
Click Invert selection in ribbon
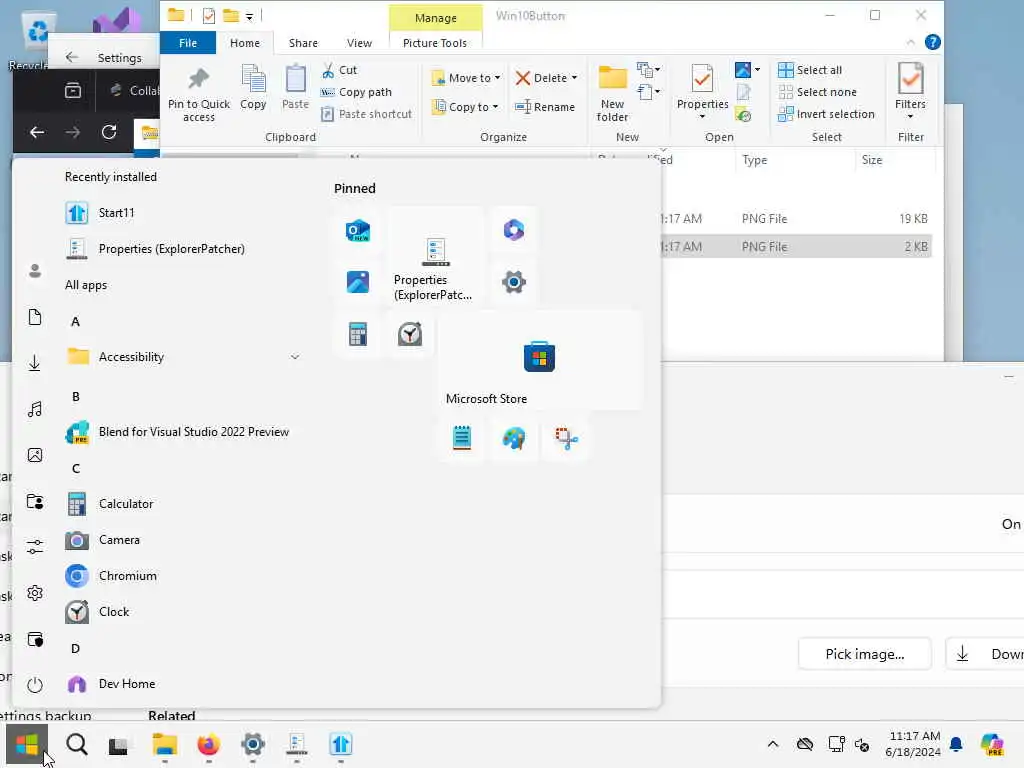(826, 114)
